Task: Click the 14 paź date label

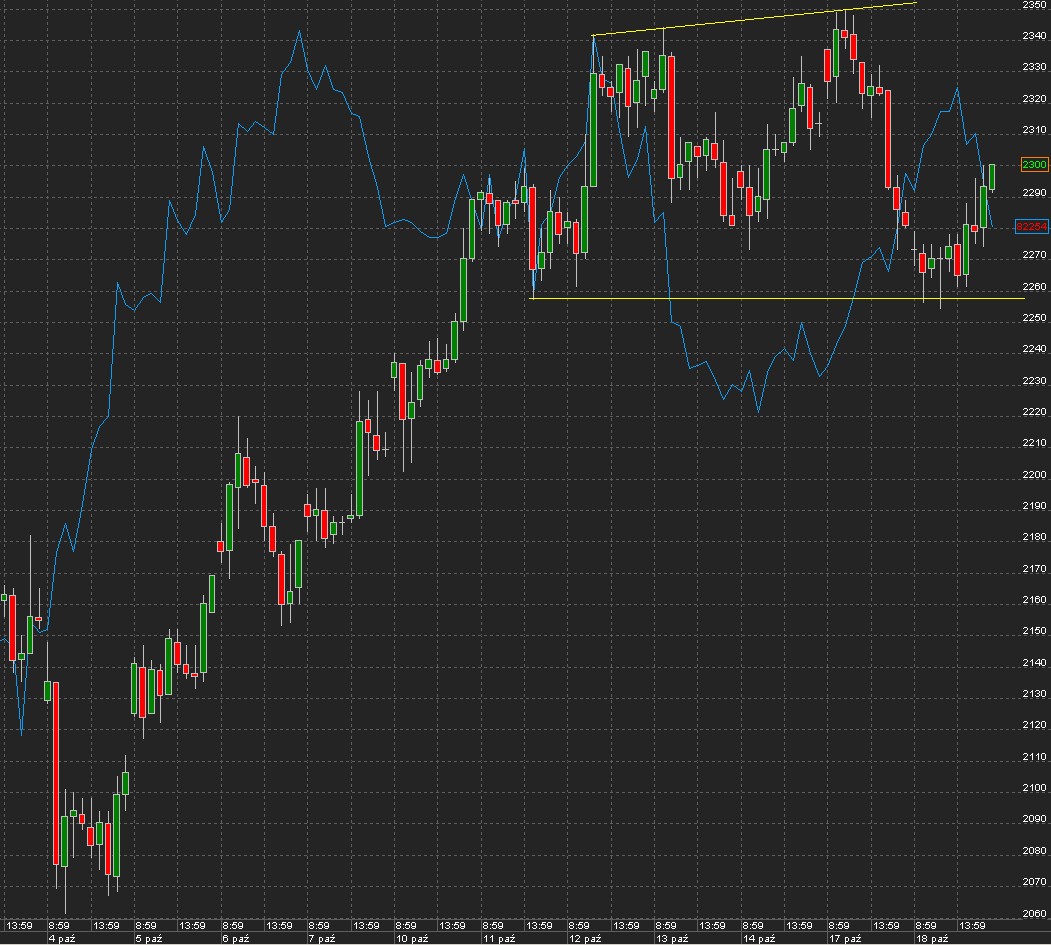Action: (758, 939)
